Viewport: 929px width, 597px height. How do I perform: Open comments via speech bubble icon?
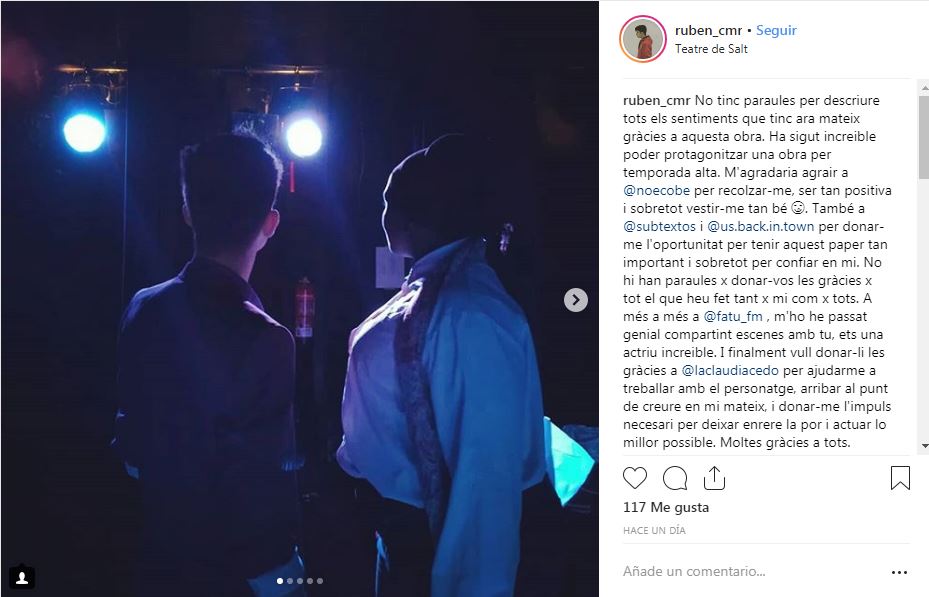[x=675, y=478]
